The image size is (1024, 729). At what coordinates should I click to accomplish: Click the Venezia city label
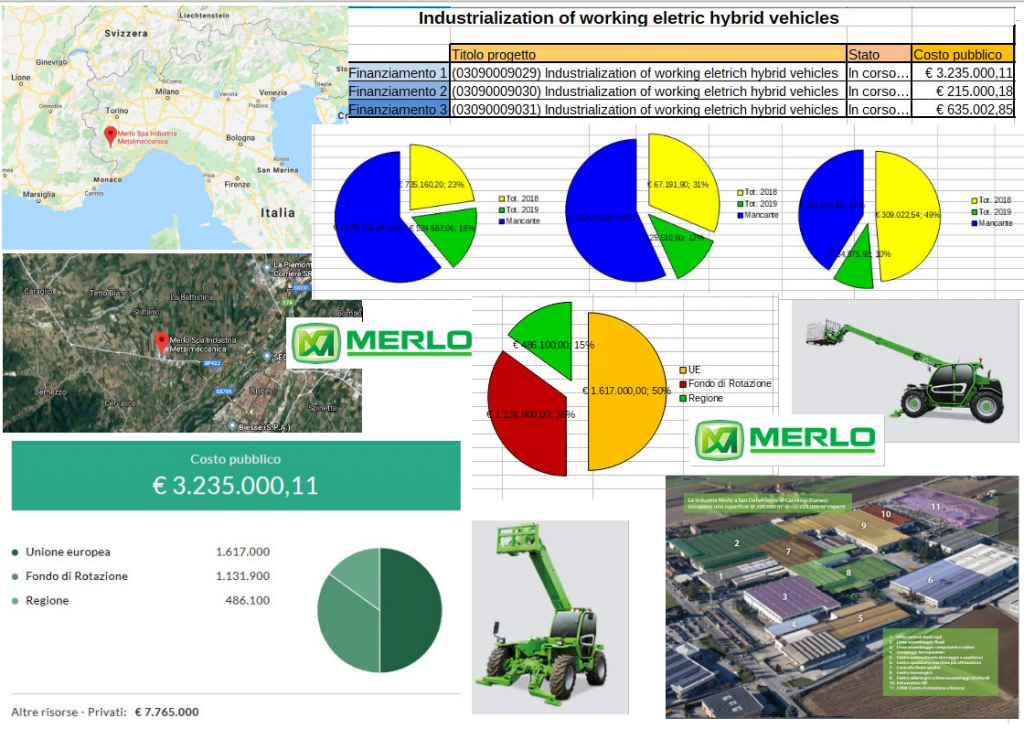(x=273, y=93)
